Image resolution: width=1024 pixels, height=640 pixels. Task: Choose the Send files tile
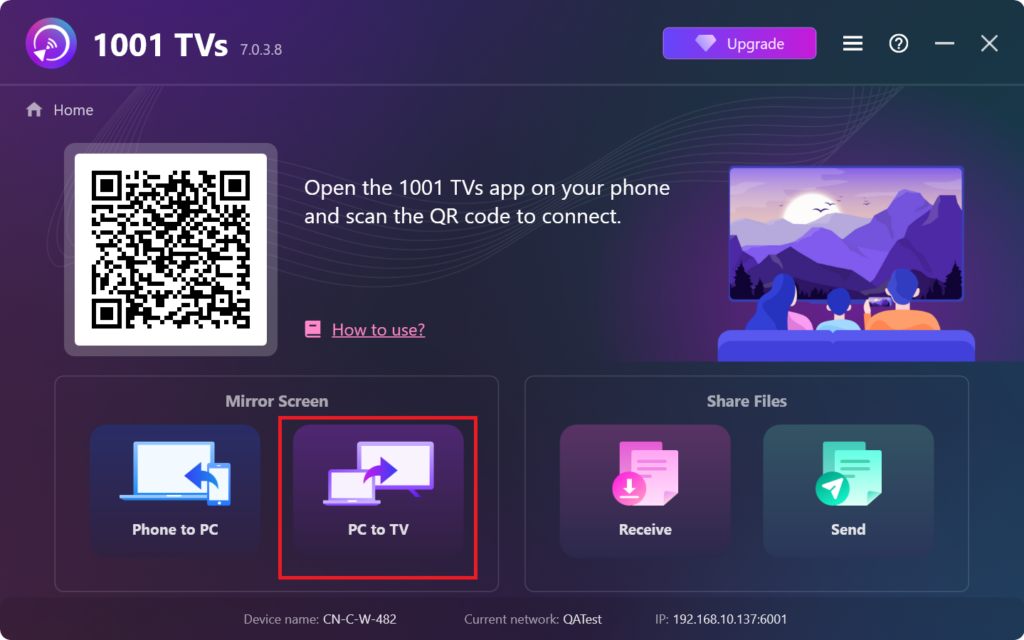[848, 490]
